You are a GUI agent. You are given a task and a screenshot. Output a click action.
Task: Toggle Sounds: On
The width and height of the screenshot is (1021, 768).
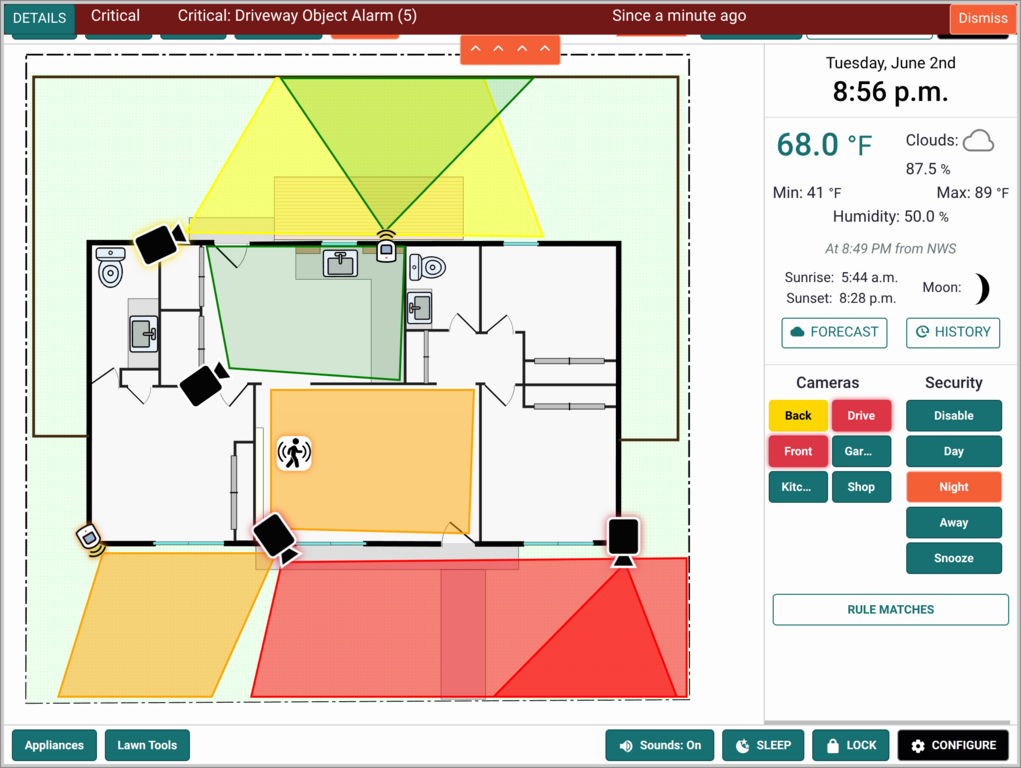(660, 745)
